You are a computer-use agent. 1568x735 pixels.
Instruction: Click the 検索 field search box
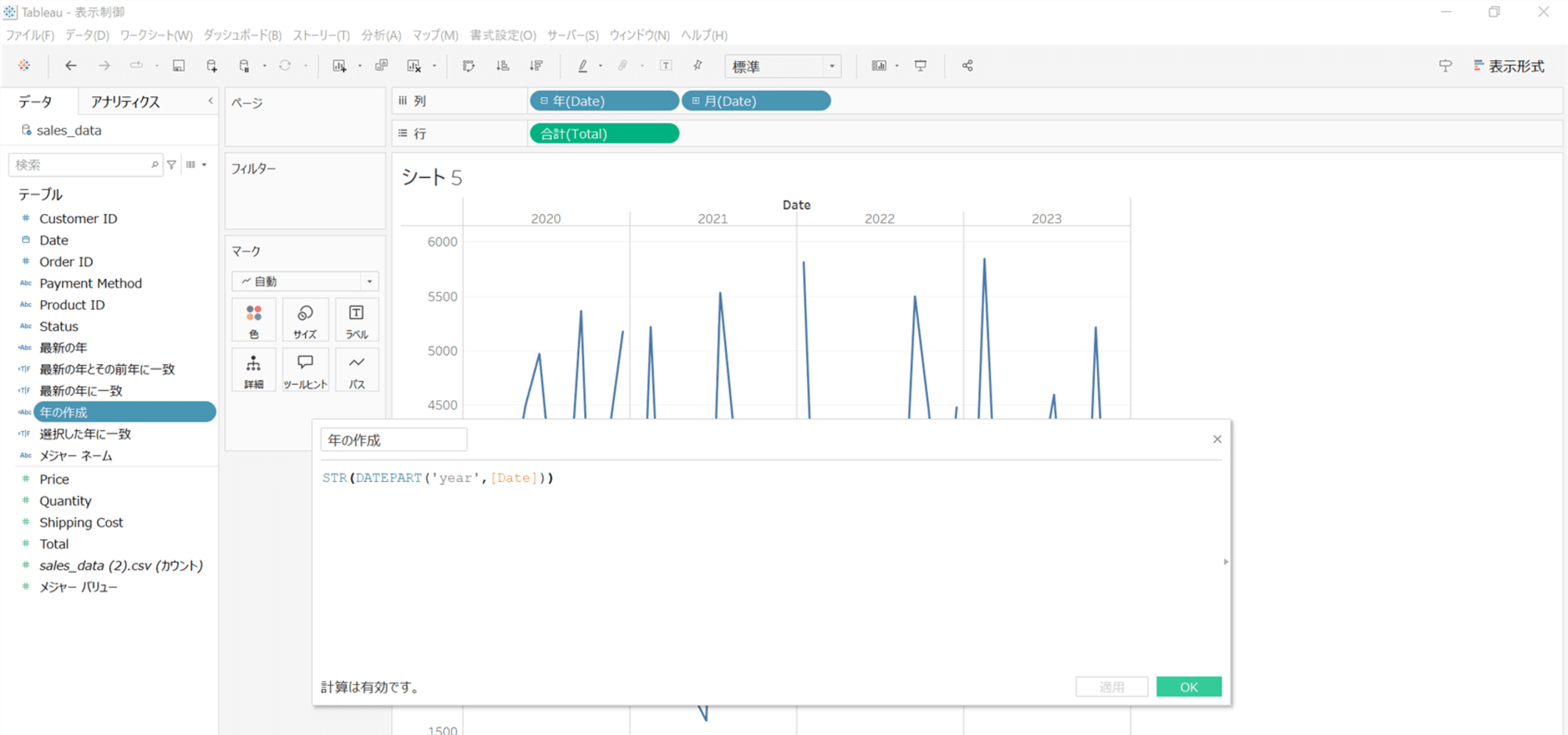85,165
